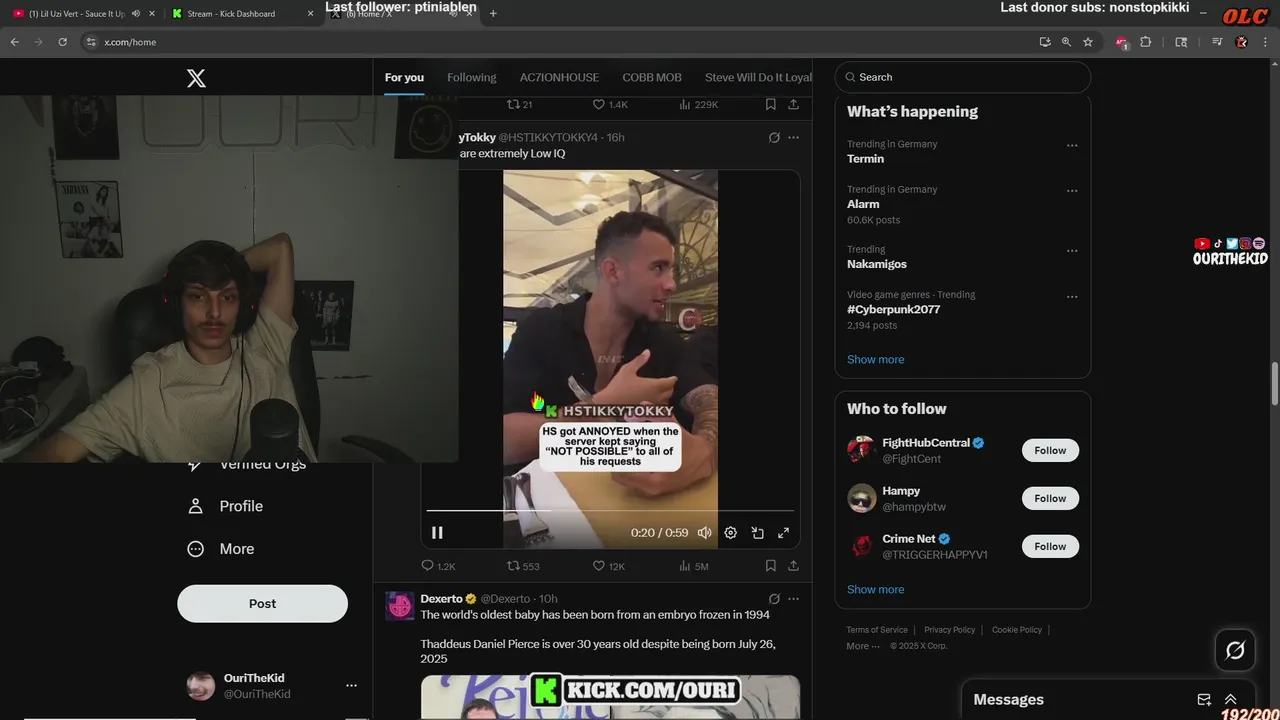
Task: Reload the page
Action: 62,42
